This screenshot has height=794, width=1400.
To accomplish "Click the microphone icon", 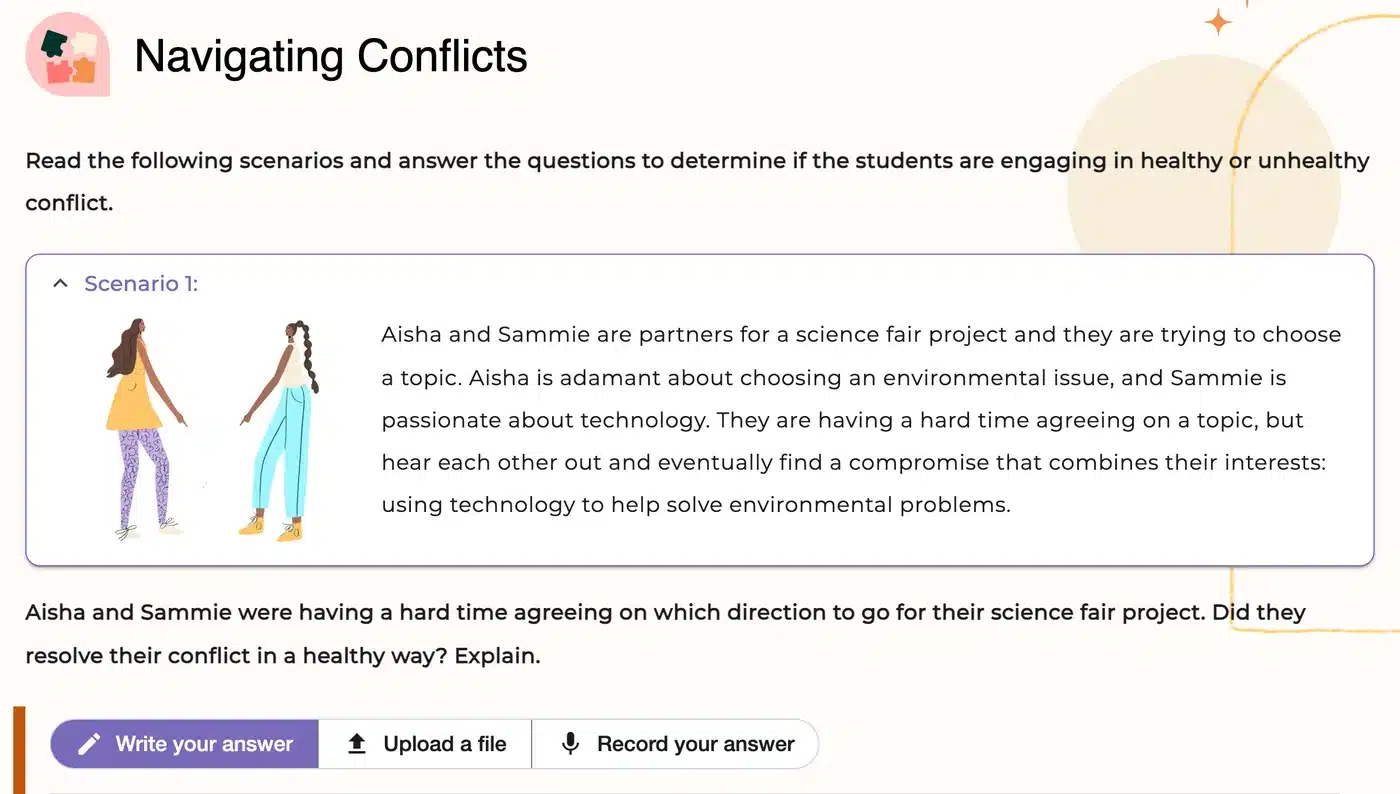I will (570, 744).
